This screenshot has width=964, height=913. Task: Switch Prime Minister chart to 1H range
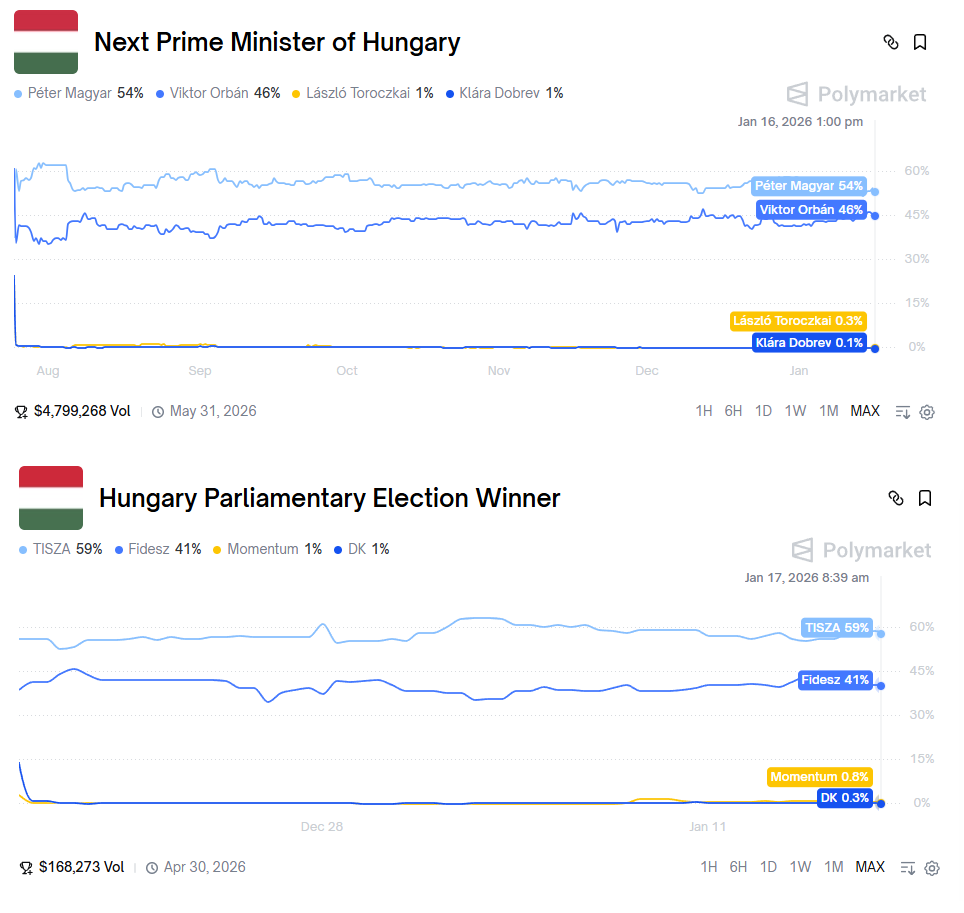[x=704, y=411]
